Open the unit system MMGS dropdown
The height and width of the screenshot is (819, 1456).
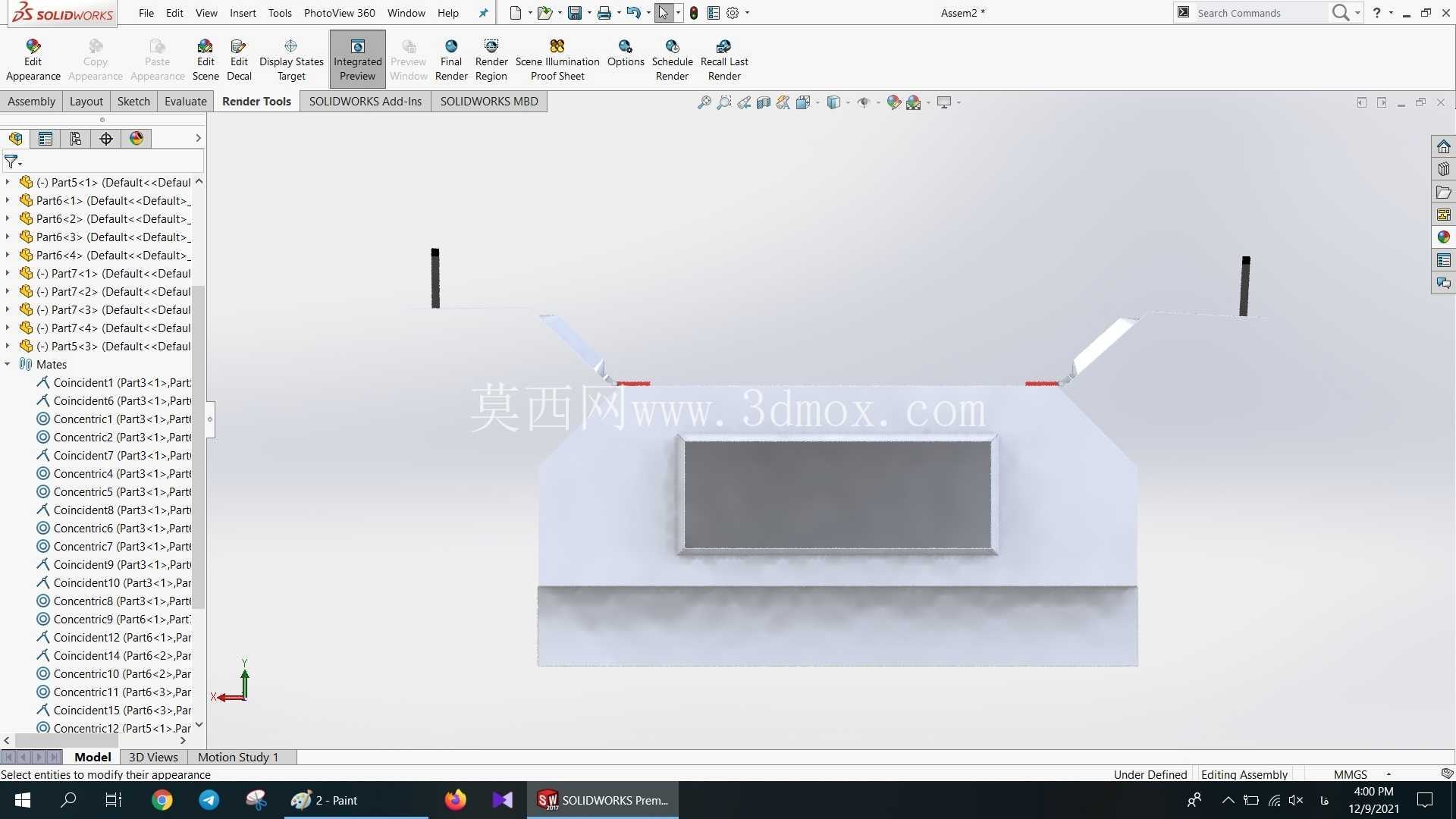point(1389,774)
